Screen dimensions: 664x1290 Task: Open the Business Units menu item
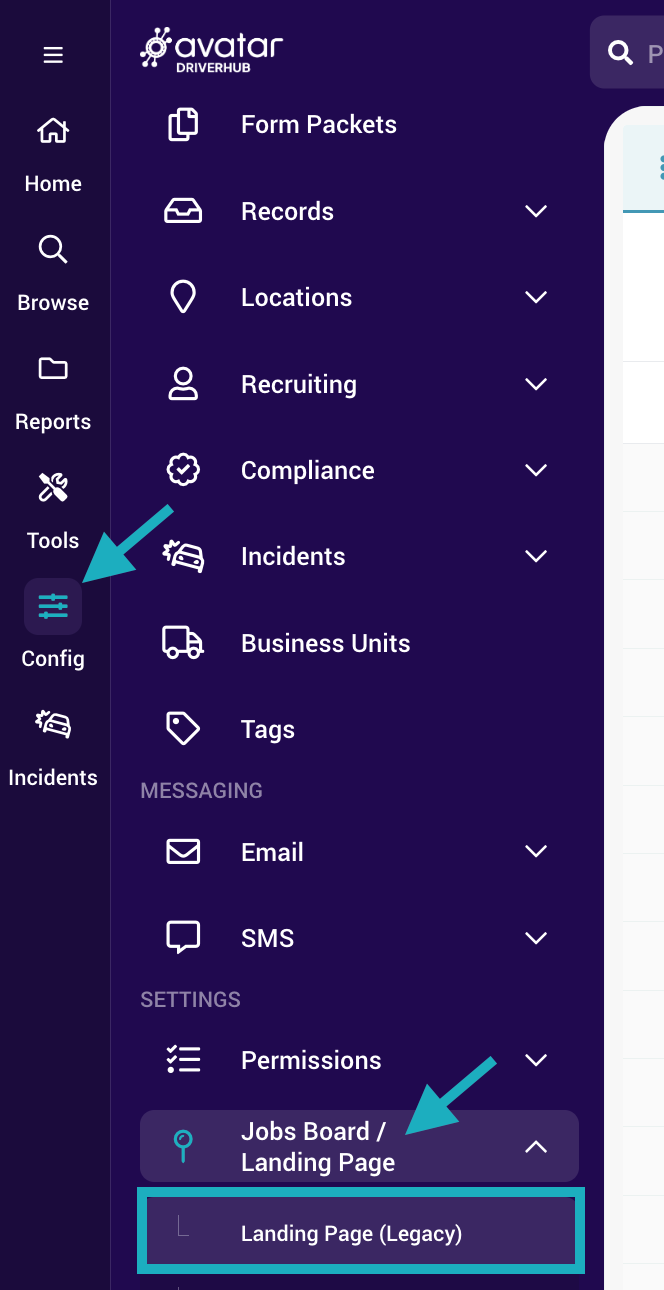pos(325,643)
